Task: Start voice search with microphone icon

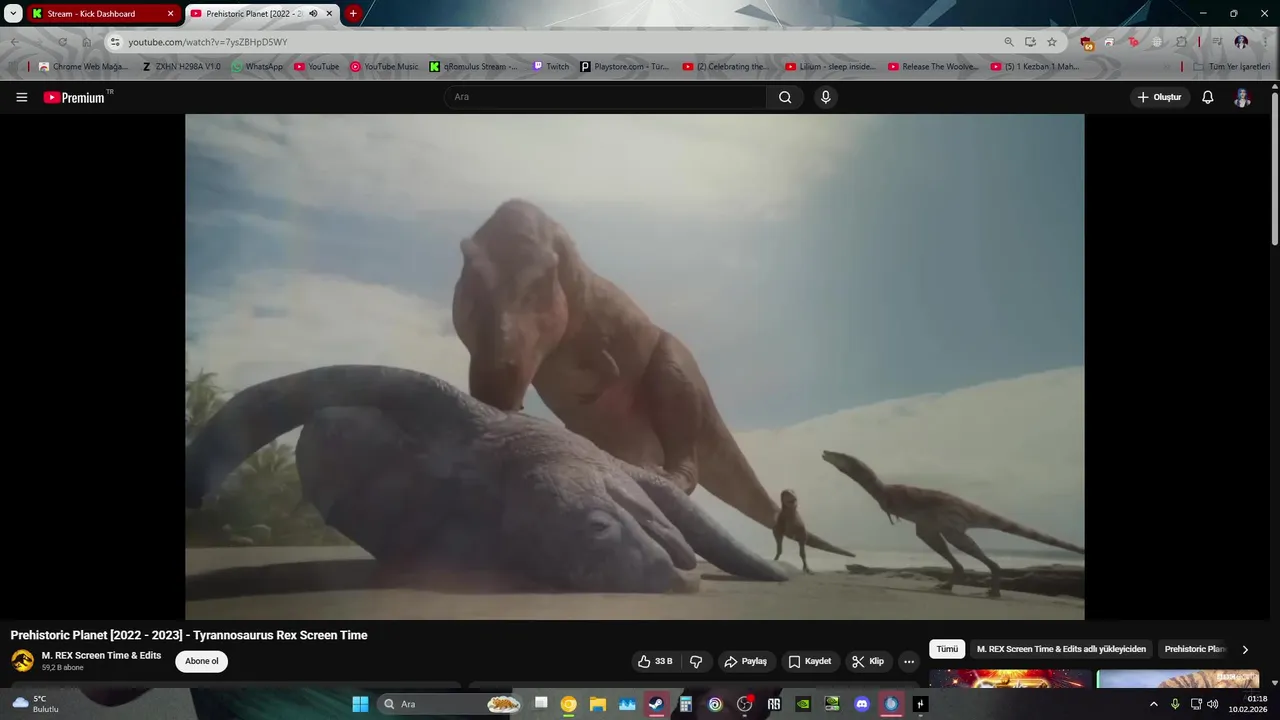Action: coord(825,97)
